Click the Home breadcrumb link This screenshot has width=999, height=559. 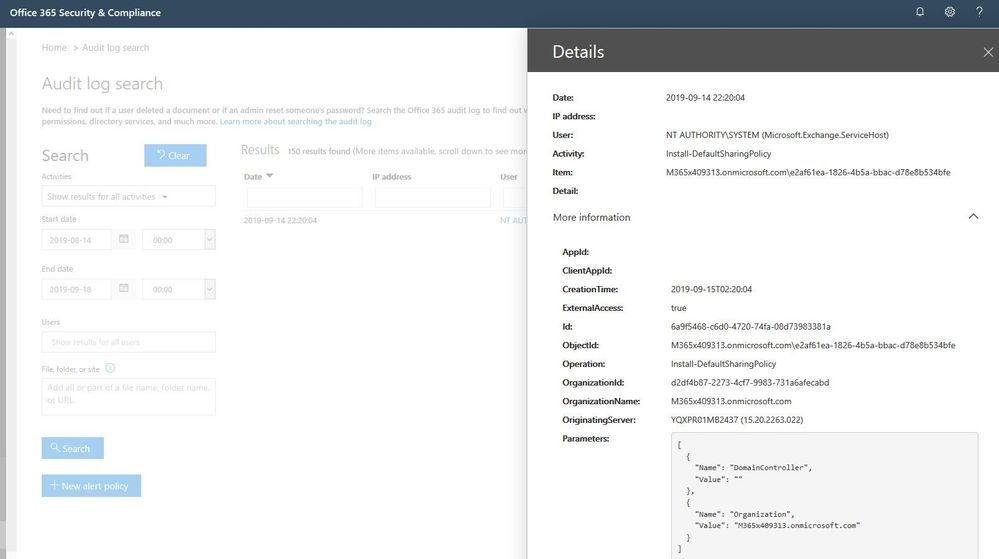click(54, 48)
